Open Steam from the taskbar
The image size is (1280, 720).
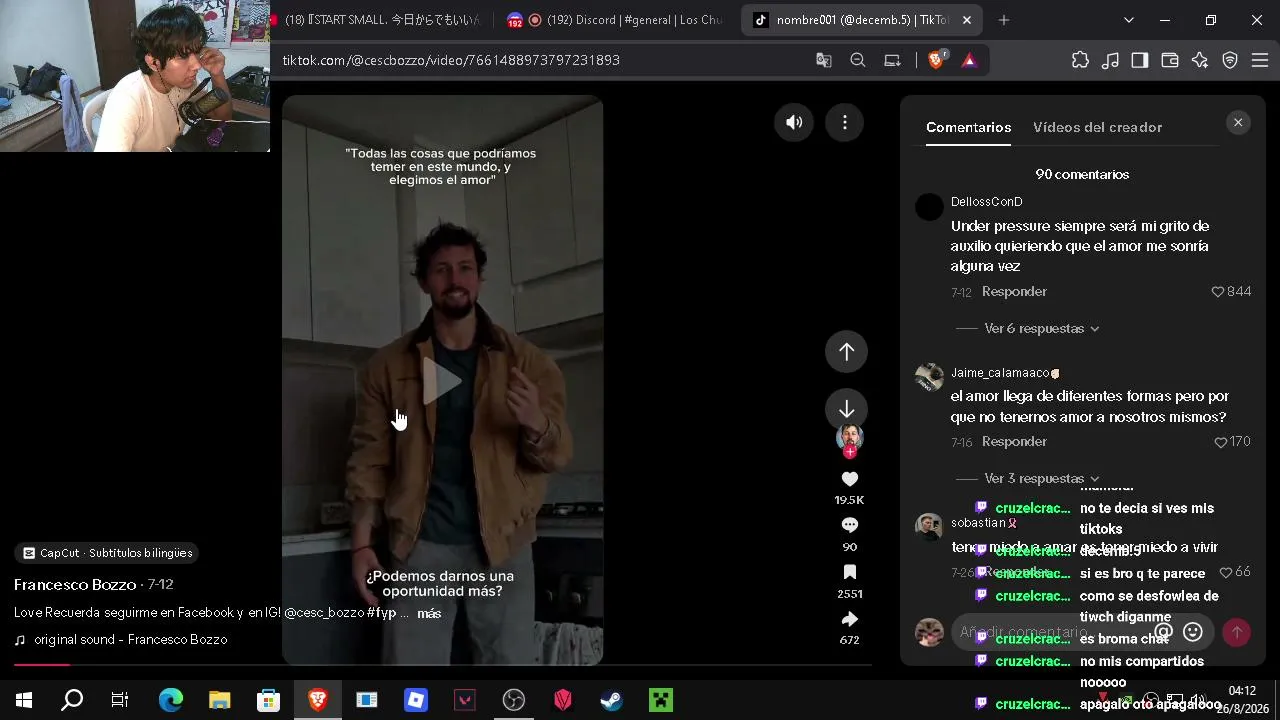(x=612, y=700)
